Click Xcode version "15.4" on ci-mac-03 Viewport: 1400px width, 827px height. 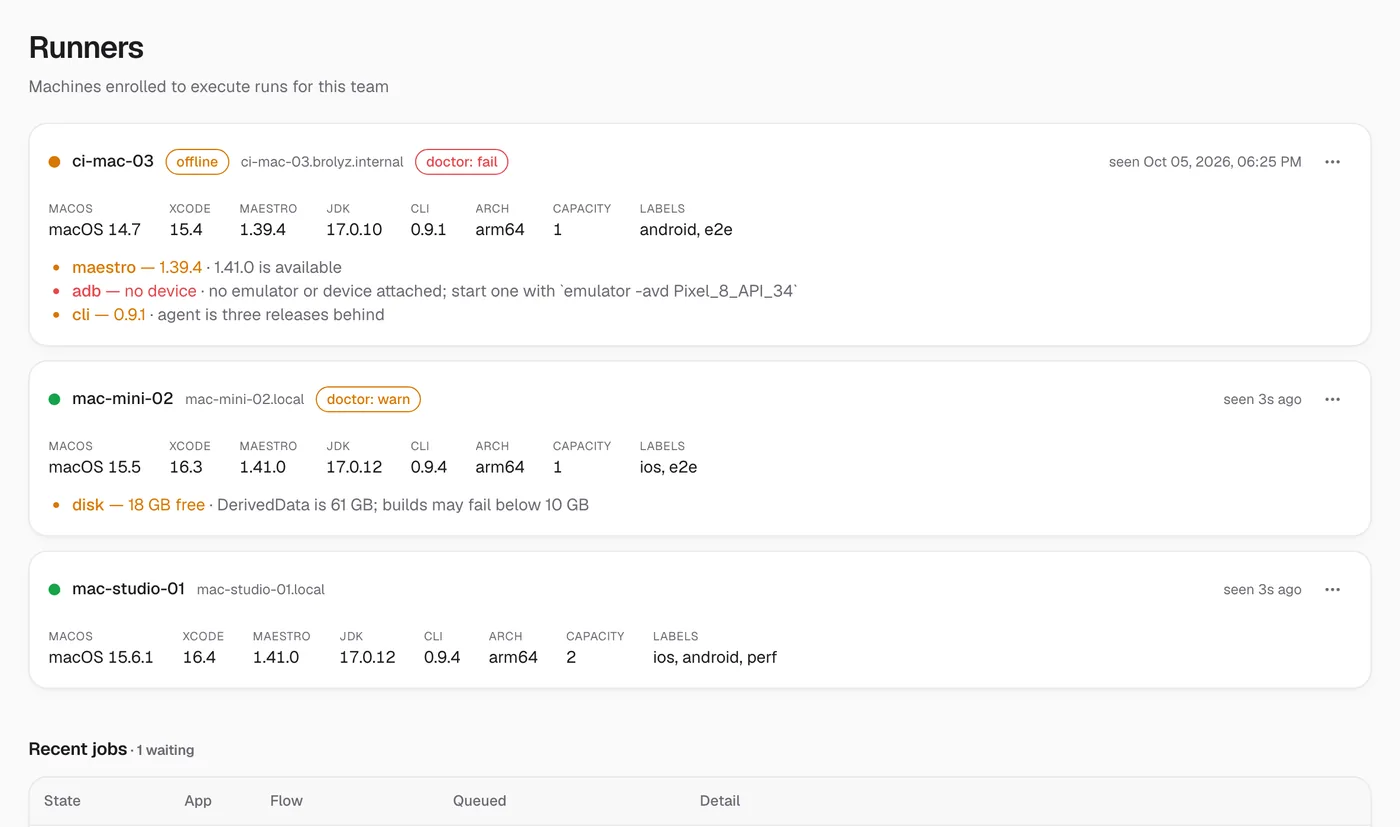pyautogui.click(x=186, y=230)
